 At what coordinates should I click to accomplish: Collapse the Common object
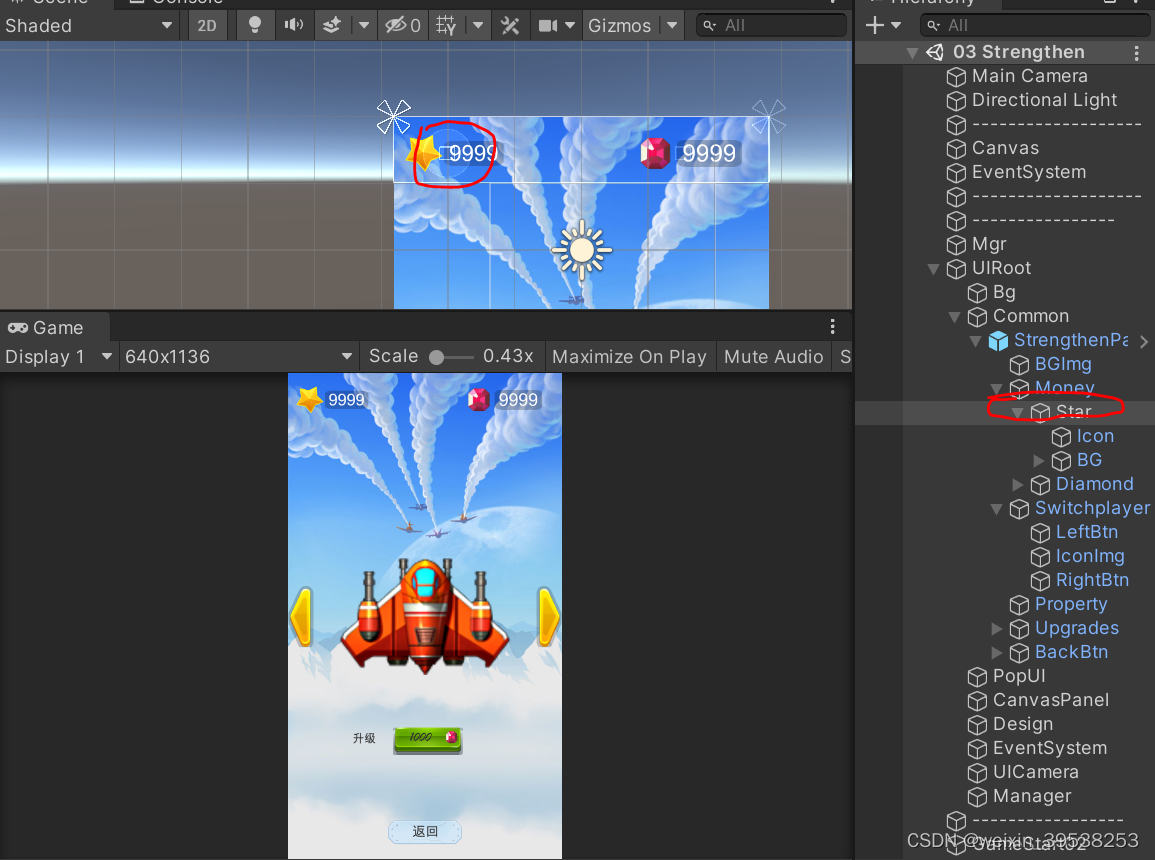[954, 317]
